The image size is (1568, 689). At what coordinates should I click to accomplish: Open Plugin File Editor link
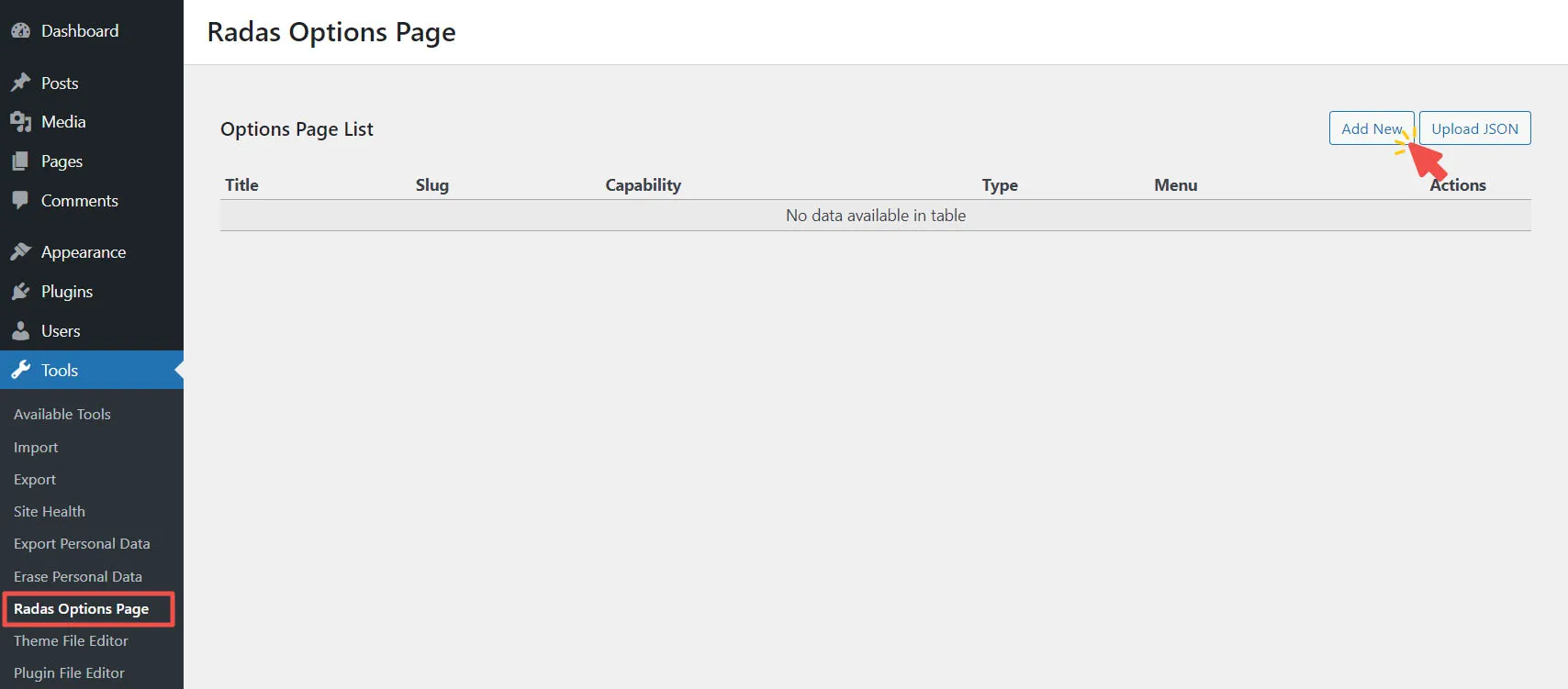[x=69, y=673]
